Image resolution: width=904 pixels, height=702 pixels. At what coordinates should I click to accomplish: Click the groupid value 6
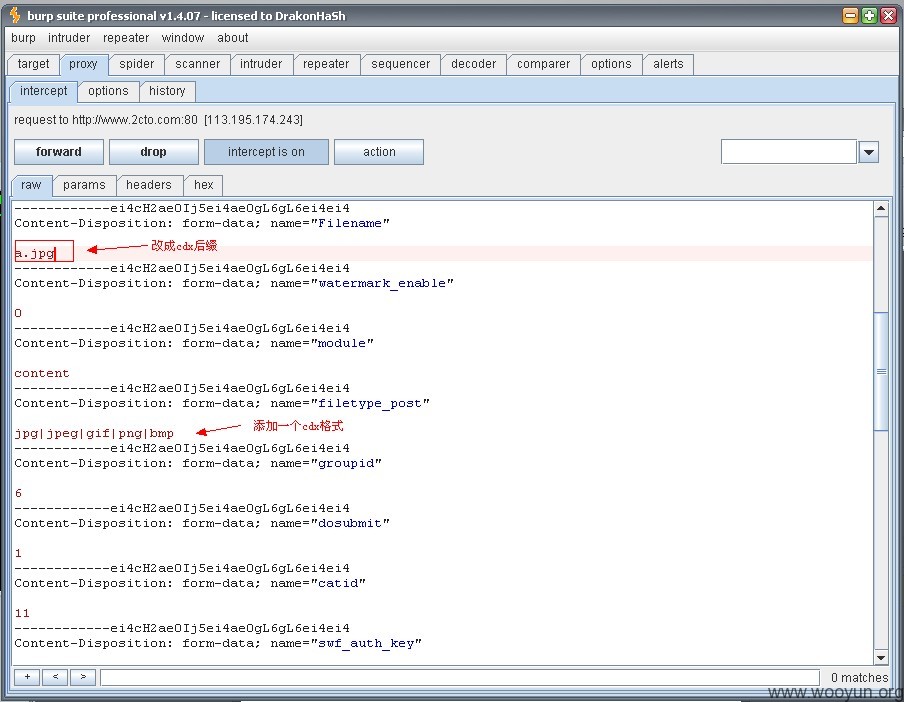click(18, 493)
